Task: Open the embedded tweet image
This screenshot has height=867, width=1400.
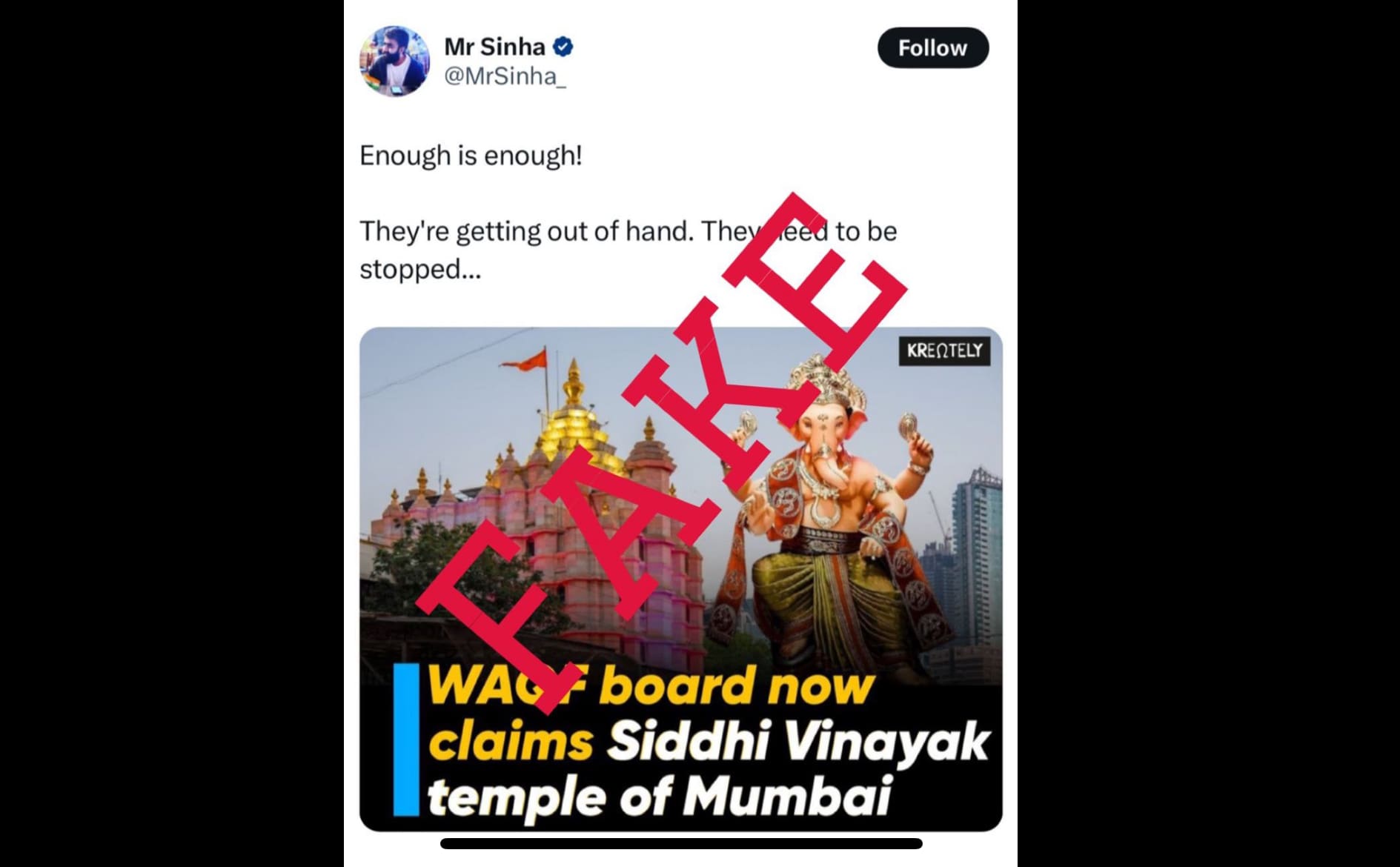Action: [x=680, y=579]
